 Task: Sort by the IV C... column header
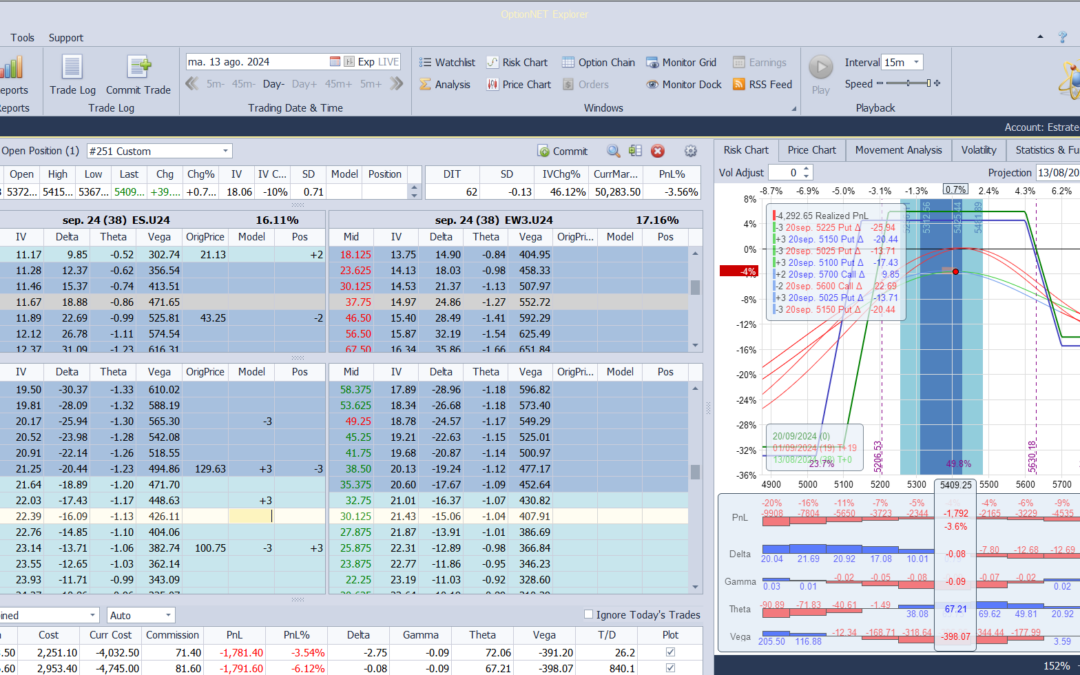point(272,174)
